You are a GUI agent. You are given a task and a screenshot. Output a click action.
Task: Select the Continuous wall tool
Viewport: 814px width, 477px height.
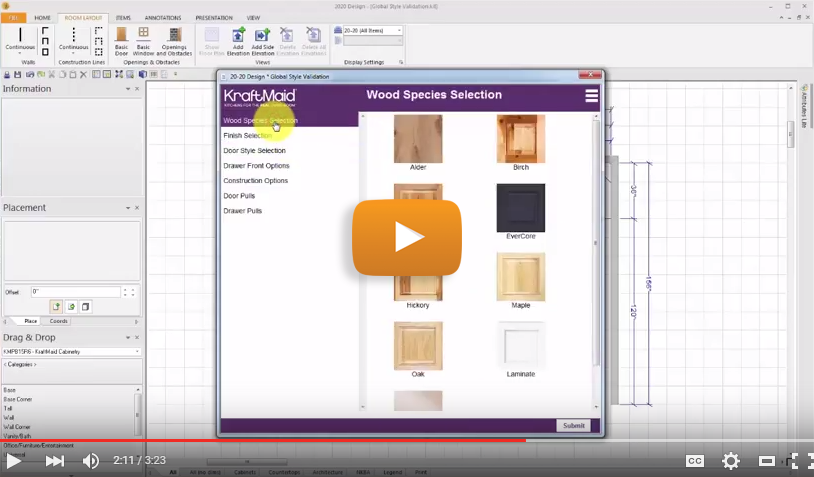click(20, 39)
